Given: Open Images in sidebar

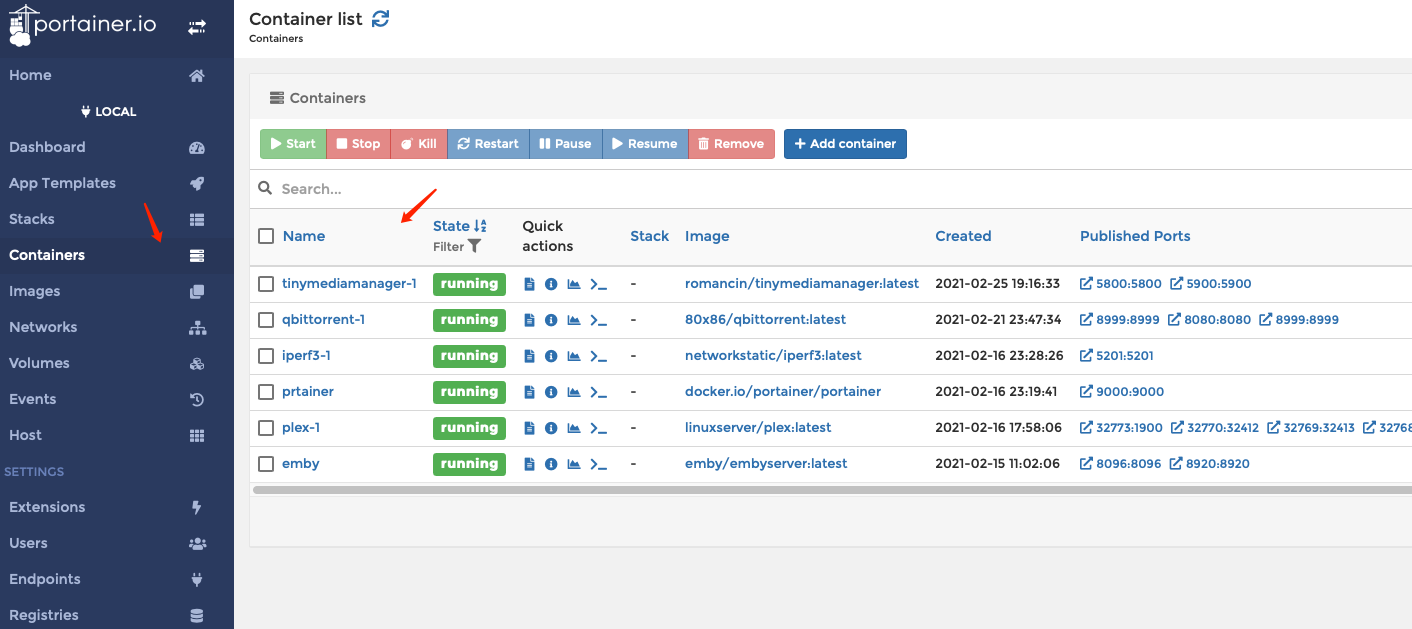Looking at the screenshot, I should (117, 291).
